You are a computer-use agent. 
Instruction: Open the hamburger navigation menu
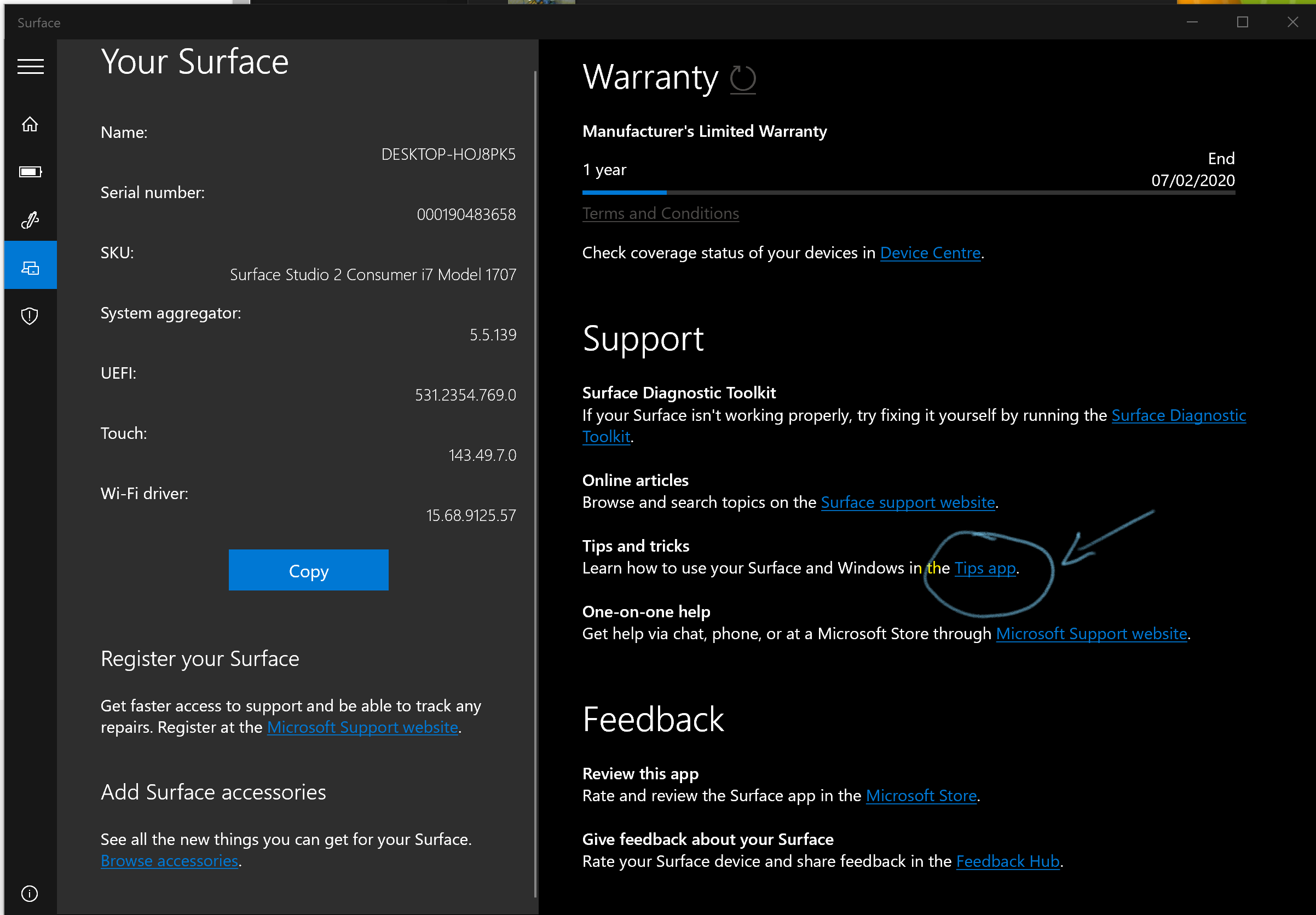click(x=30, y=66)
